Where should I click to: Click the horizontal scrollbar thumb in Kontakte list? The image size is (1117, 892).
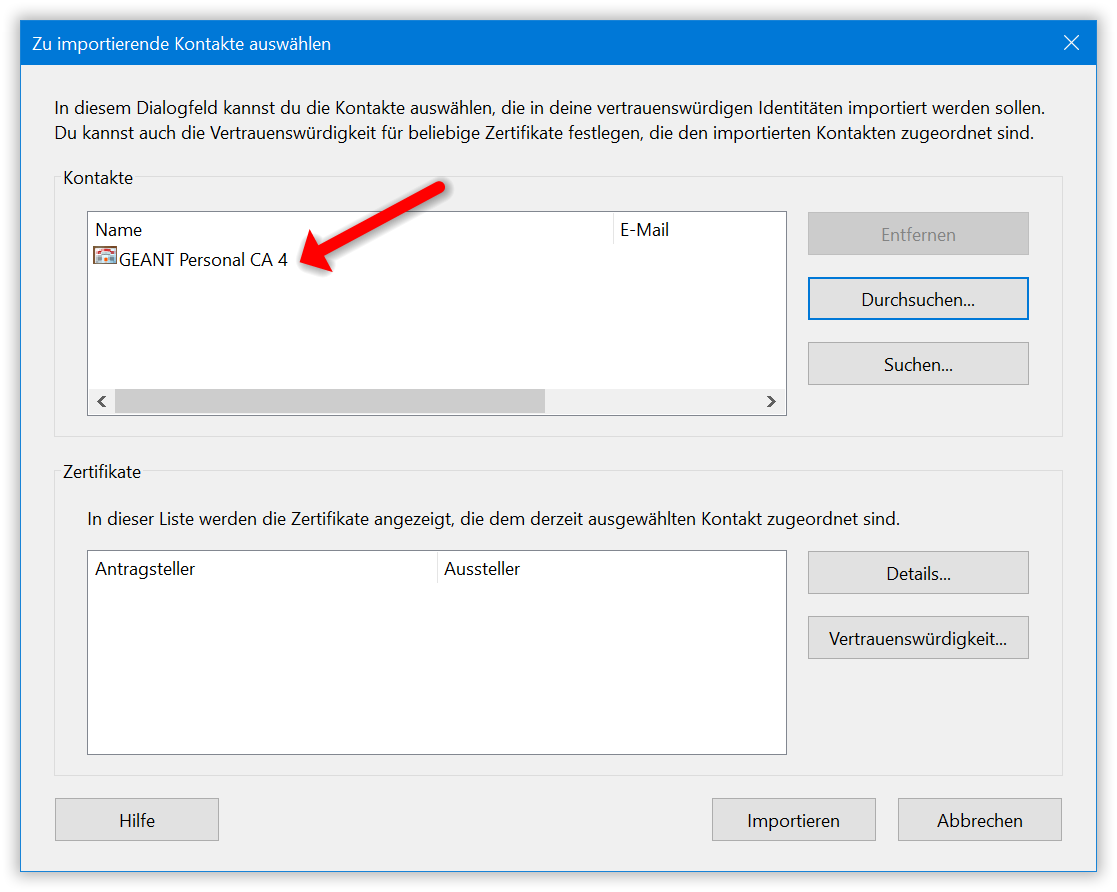(330, 401)
